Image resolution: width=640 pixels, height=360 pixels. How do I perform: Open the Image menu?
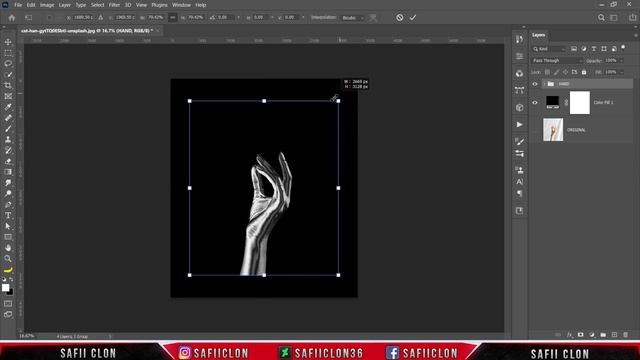click(47, 5)
